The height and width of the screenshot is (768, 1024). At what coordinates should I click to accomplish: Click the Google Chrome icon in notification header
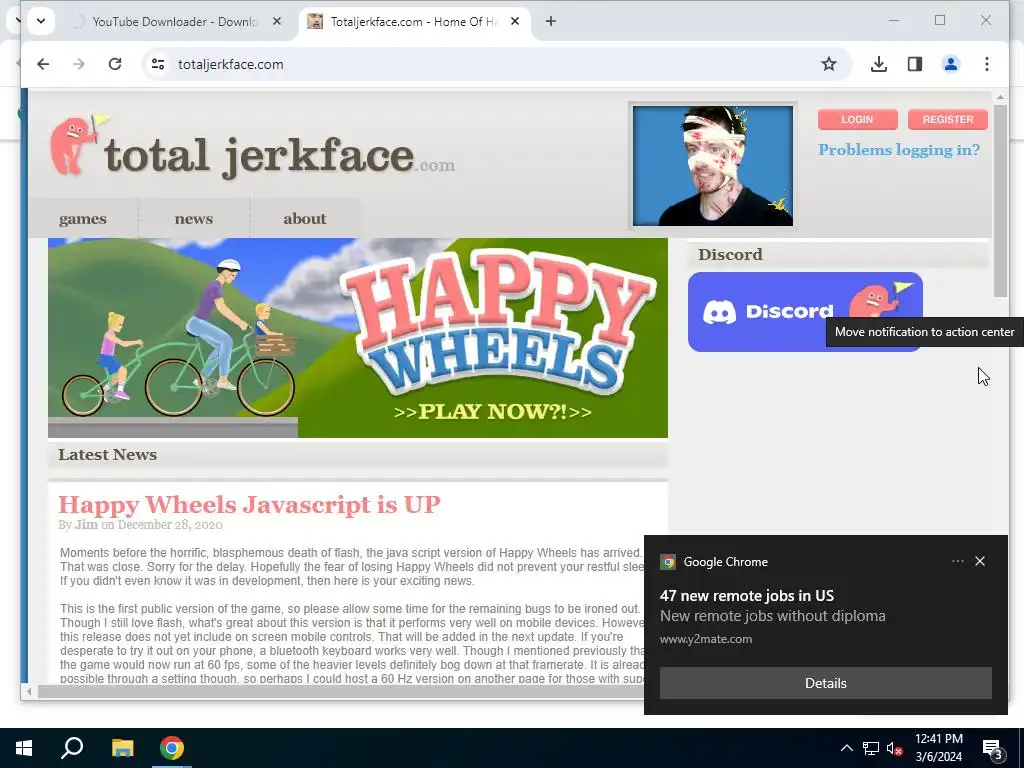667,562
